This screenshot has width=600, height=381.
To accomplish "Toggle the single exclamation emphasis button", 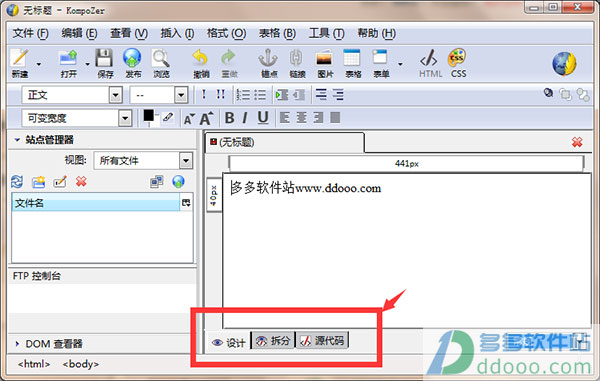I will pyautogui.click(x=204, y=94).
